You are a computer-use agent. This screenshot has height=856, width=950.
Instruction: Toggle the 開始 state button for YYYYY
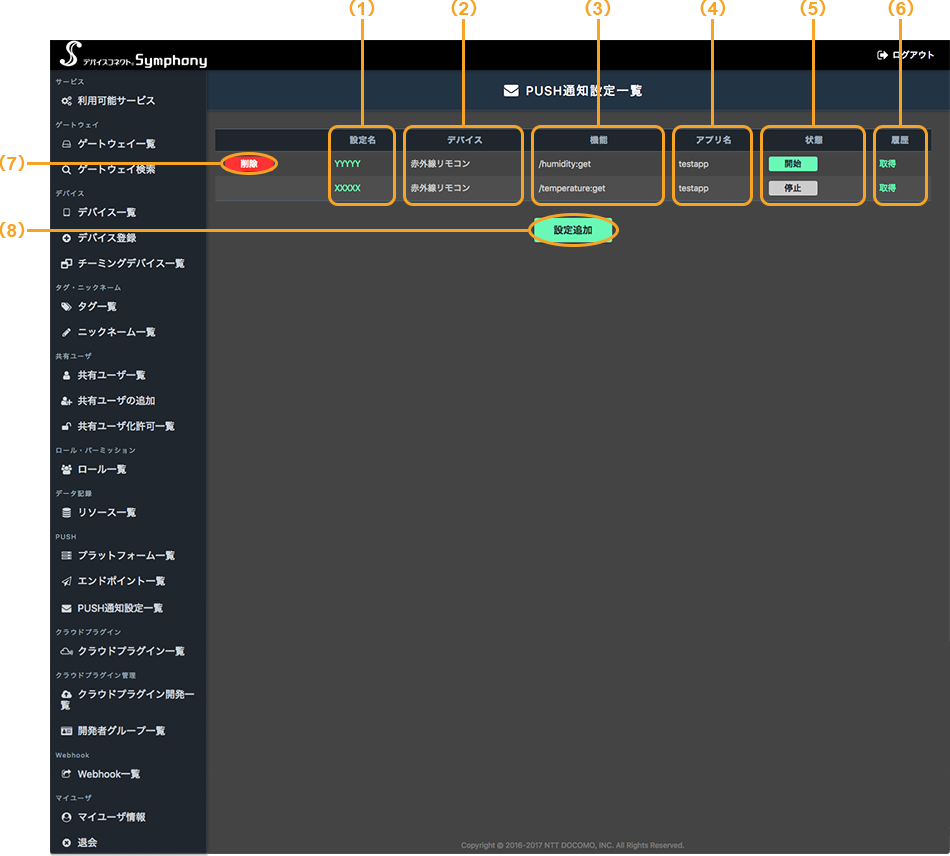pyautogui.click(x=792, y=164)
